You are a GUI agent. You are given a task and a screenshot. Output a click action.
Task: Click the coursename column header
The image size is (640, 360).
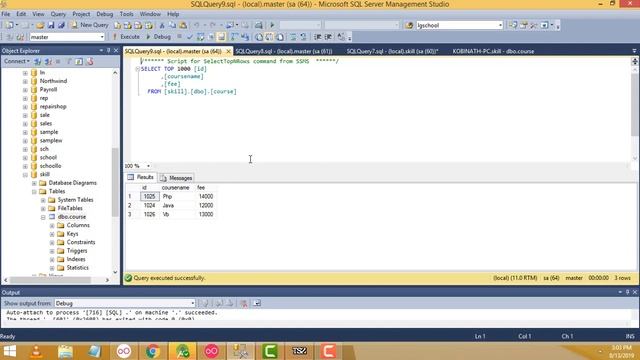(x=176, y=188)
